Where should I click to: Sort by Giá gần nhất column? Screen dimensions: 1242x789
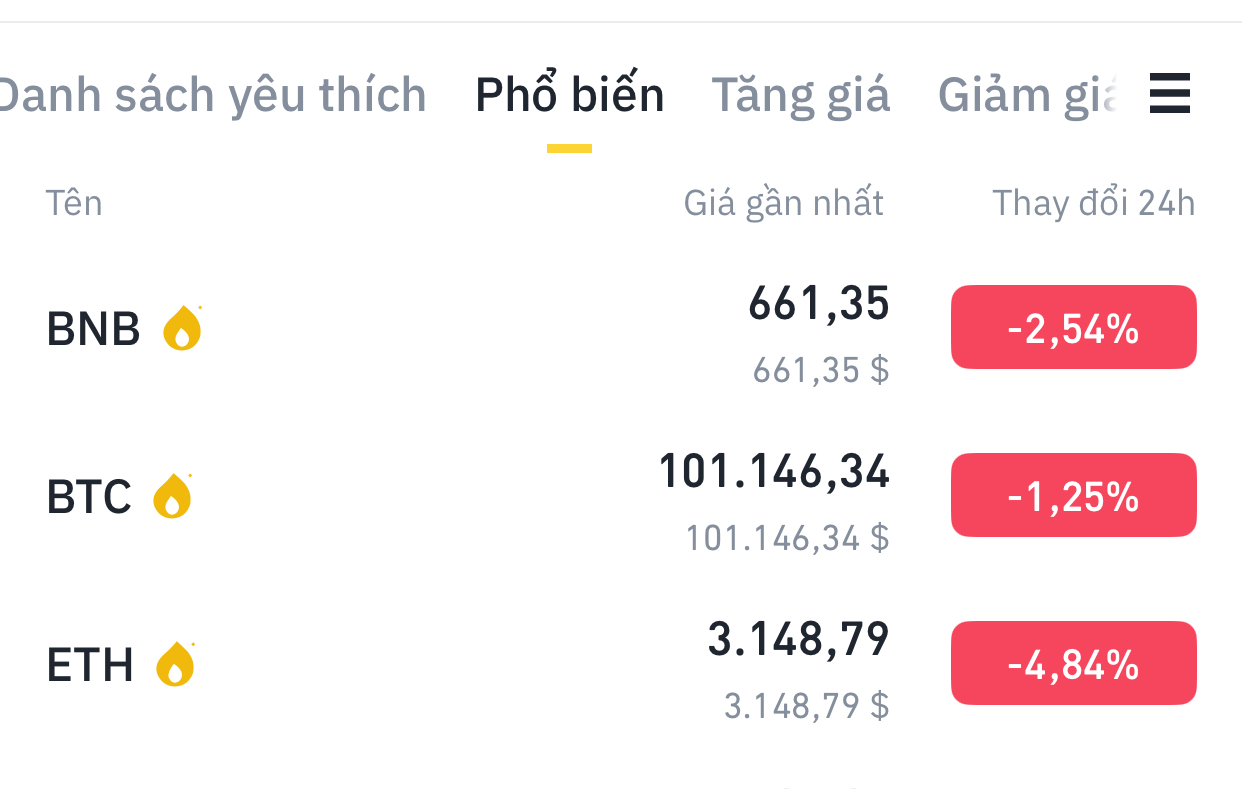pos(783,203)
